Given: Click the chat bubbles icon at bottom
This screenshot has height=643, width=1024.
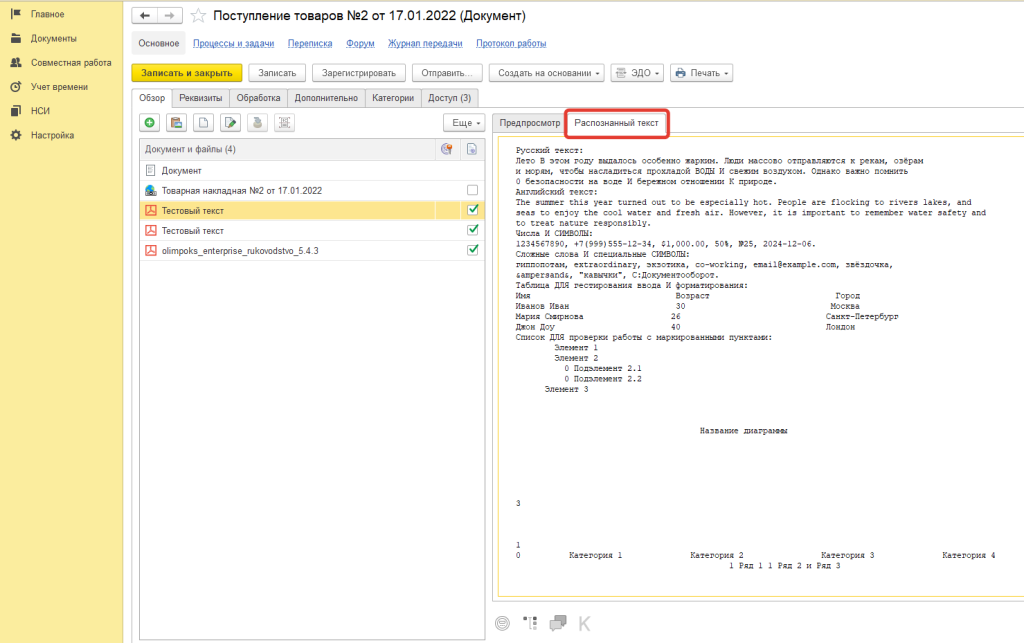Looking at the screenshot, I should click(558, 623).
